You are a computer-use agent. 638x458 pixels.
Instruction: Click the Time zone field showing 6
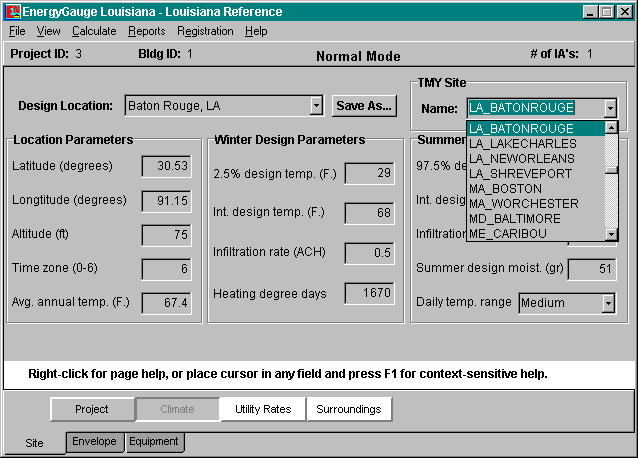click(166, 269)
